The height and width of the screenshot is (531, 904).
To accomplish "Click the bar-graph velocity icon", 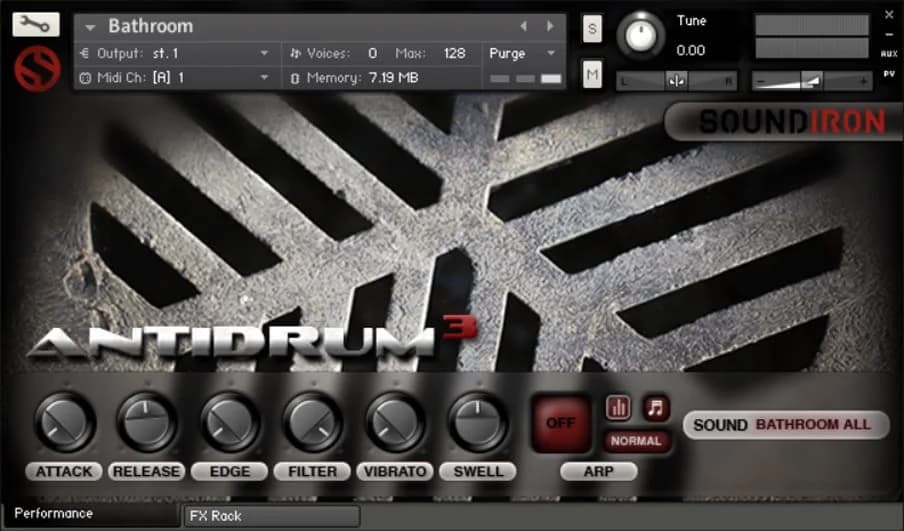I will pyautogui.click(x=618, y=408).
